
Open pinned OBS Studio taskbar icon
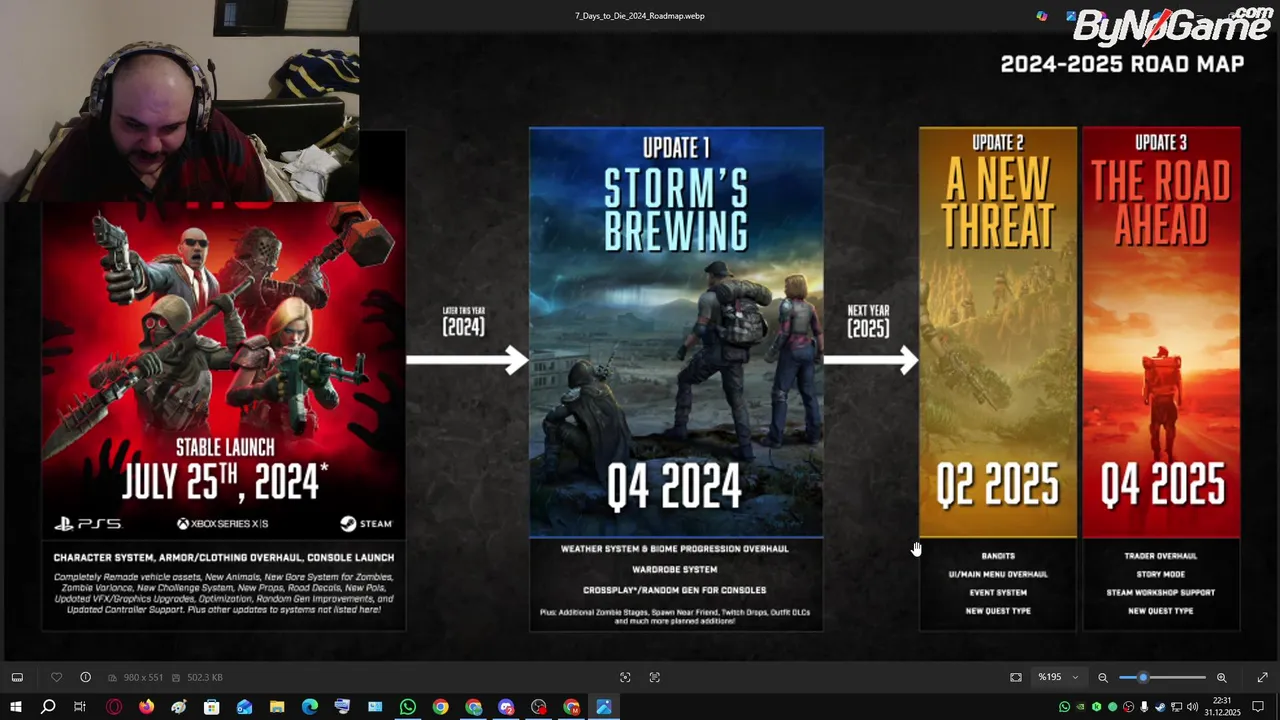tap(539, 707)
